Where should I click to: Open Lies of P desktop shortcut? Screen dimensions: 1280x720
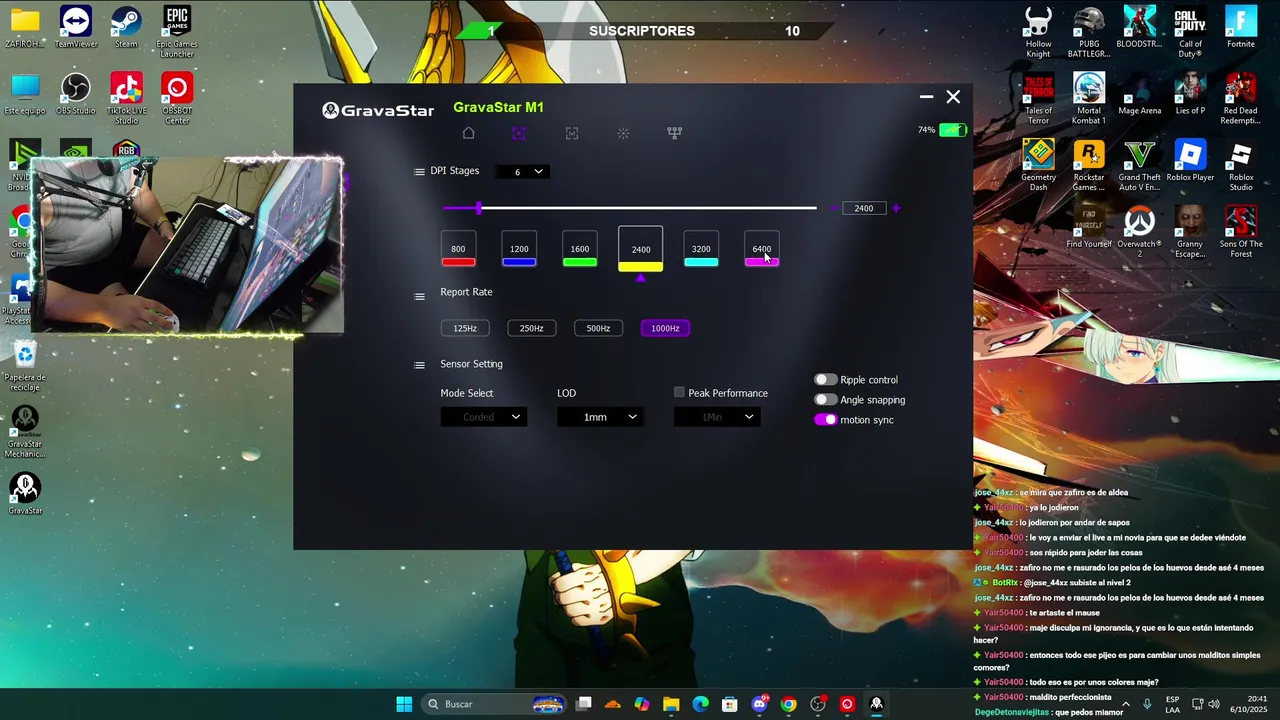[x=1190, y=94]
